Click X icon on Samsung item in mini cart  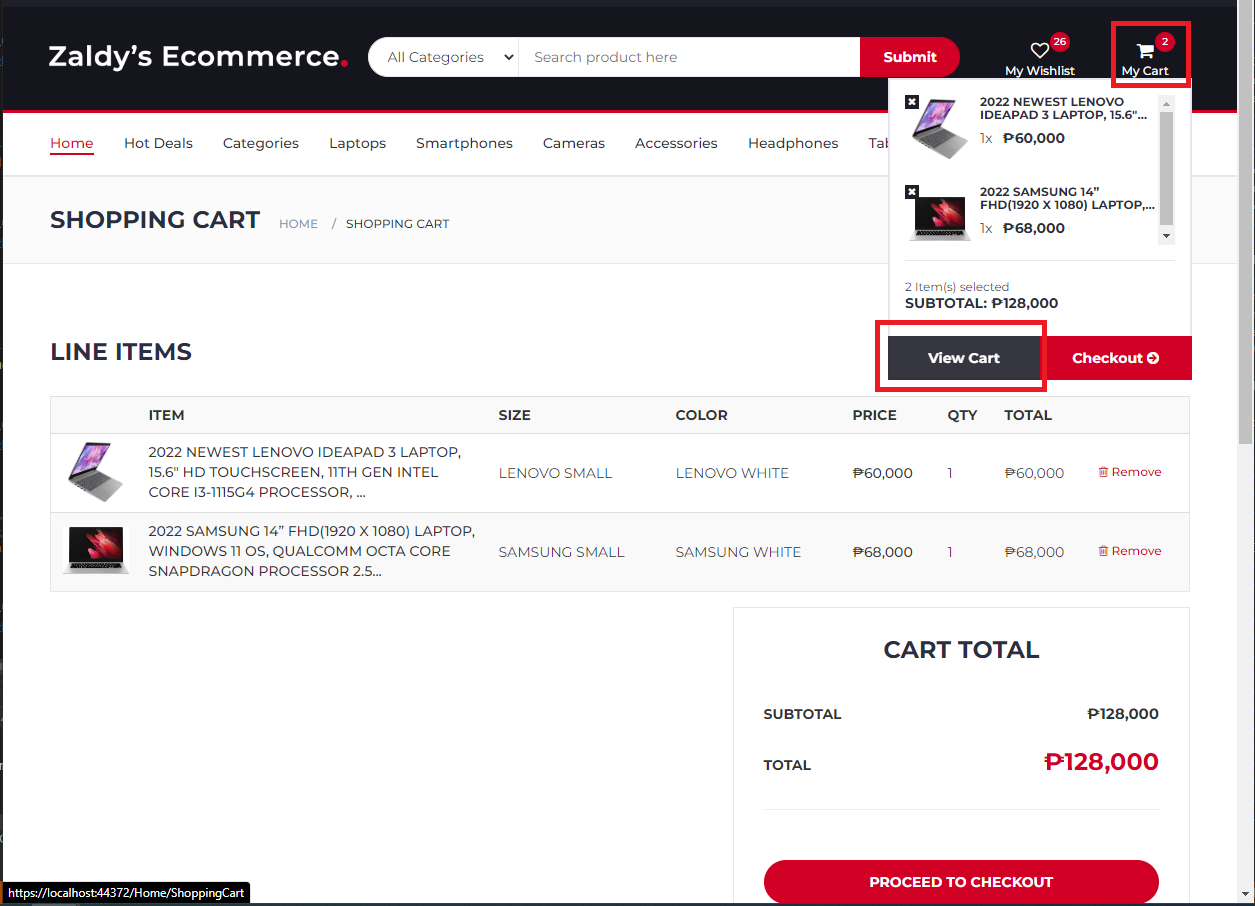[911, 190]
